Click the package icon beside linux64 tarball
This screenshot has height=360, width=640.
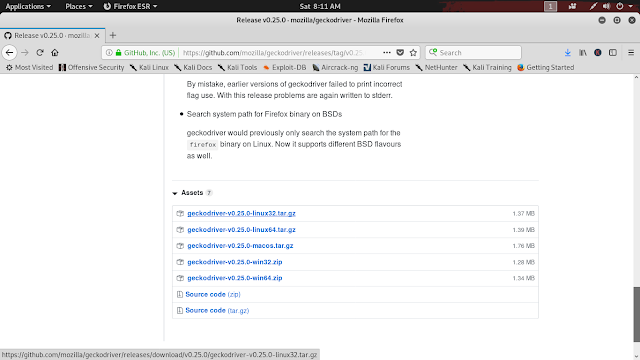[180, 230]
